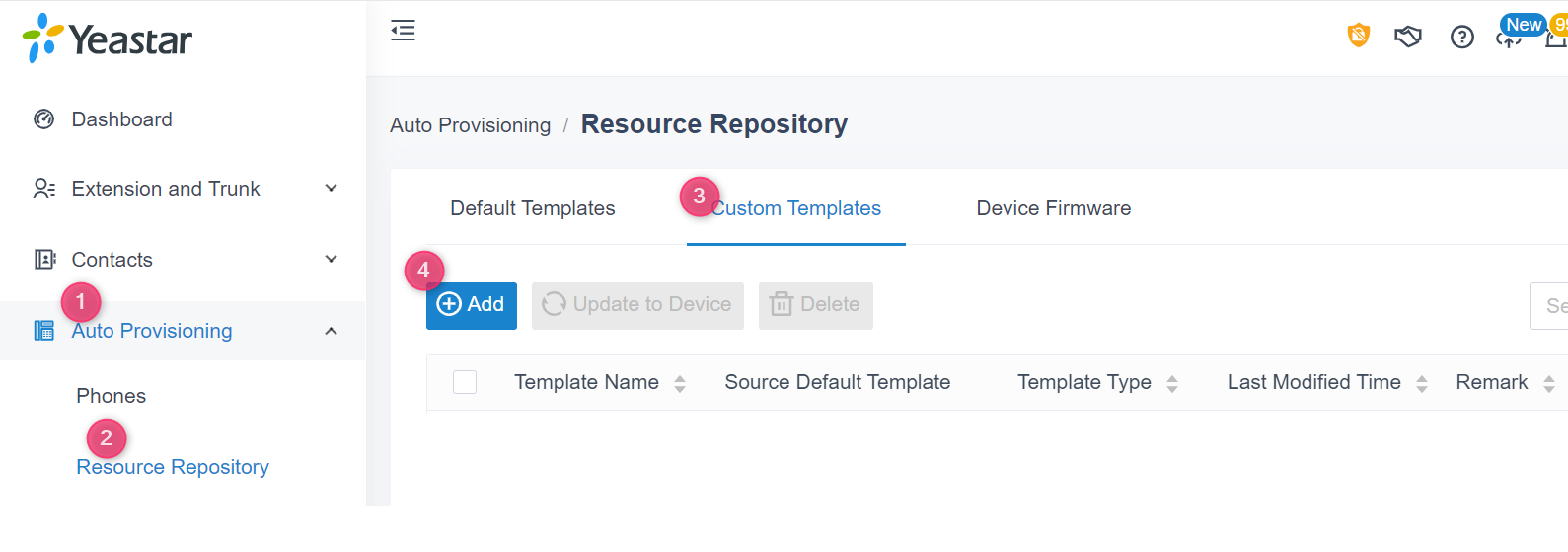The width and height of the screenshot is (1568, 552).
Task: Click the Contacts address book icon
Action: point(44,260)
